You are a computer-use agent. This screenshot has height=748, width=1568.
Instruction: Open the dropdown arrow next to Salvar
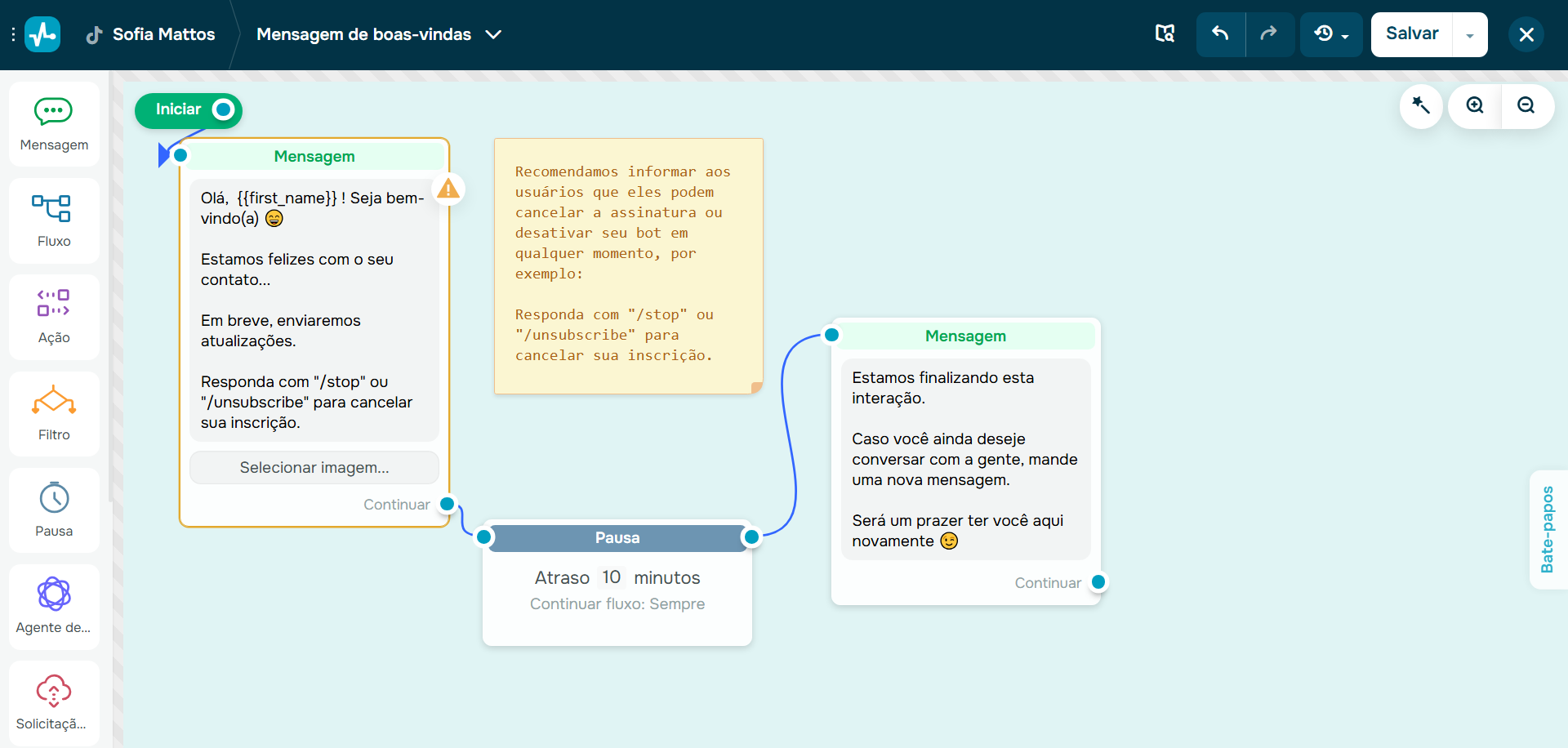coord(1470,34)
